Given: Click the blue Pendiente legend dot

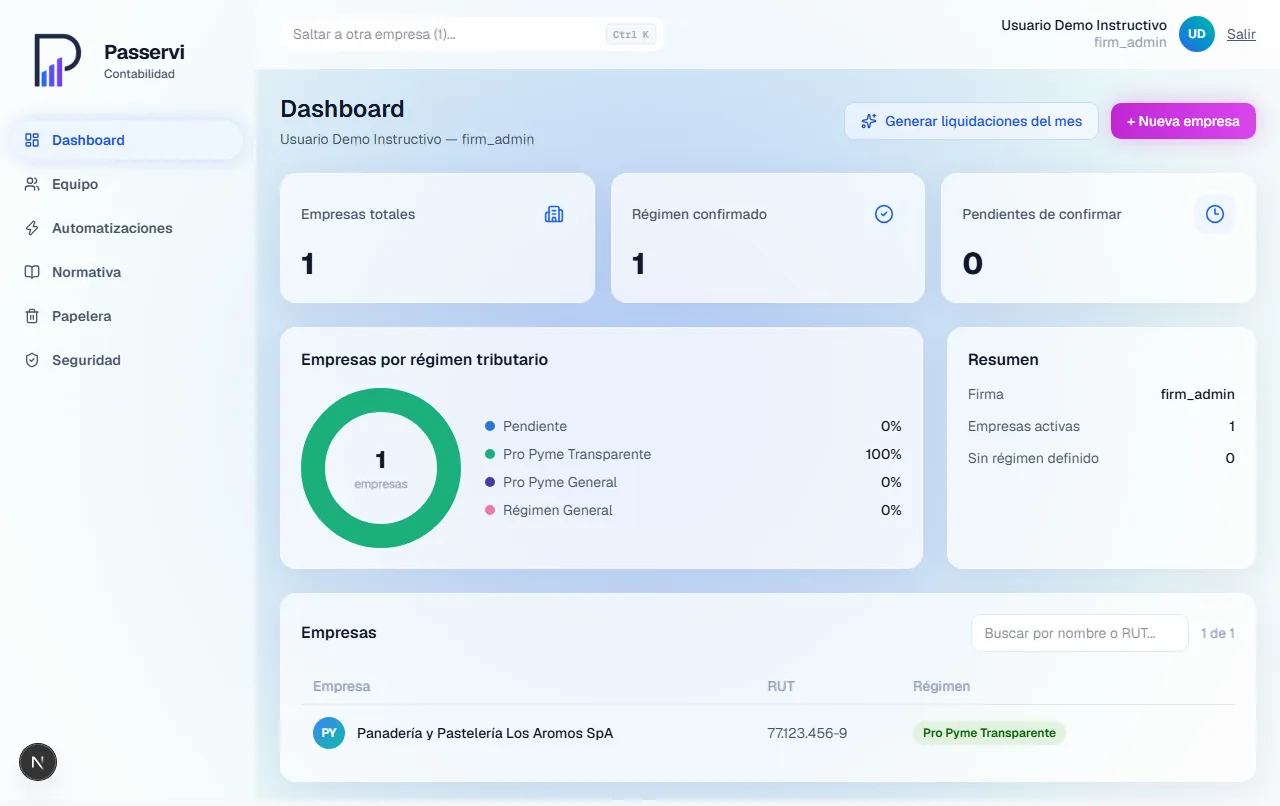Looking at the screenshot, I should [x=490, y=426].
